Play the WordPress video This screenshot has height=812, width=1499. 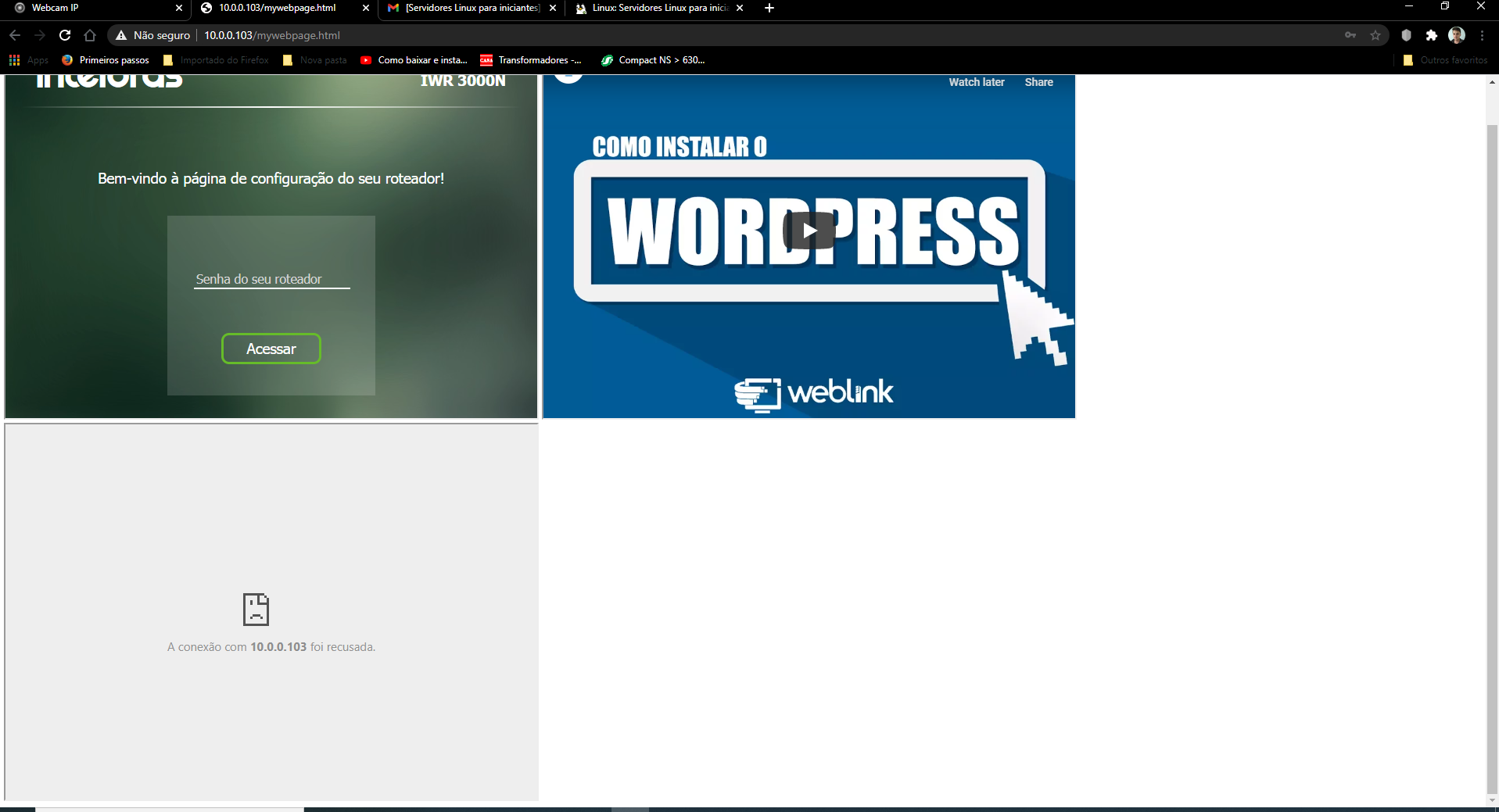pos(809,231)
